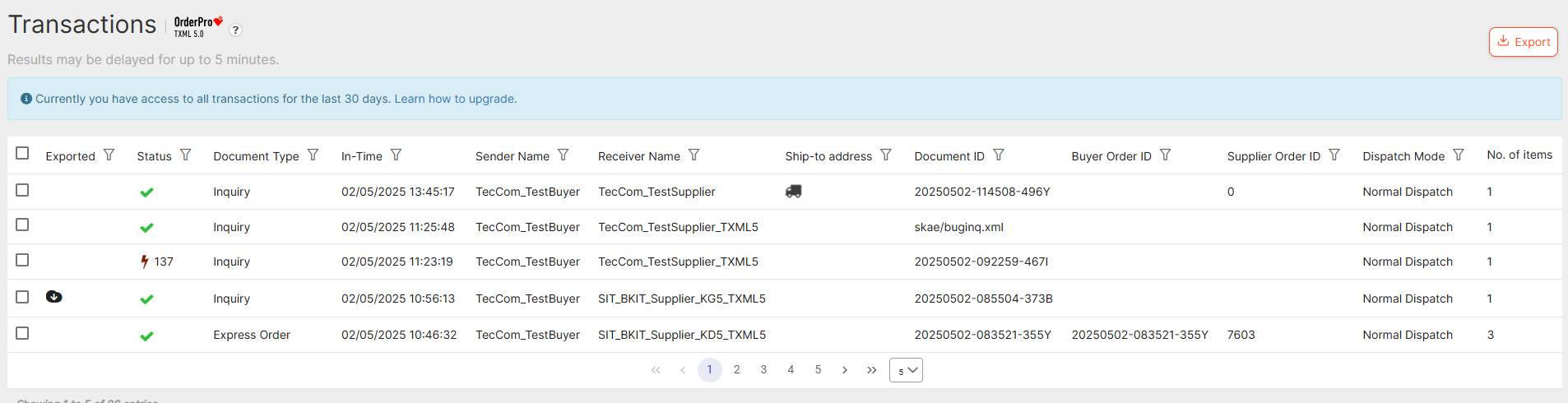Image resolution: width=1568 pixels, height=403 pixels.
Task: Open the Document Type column filter
Action: (x=313, y=155)
